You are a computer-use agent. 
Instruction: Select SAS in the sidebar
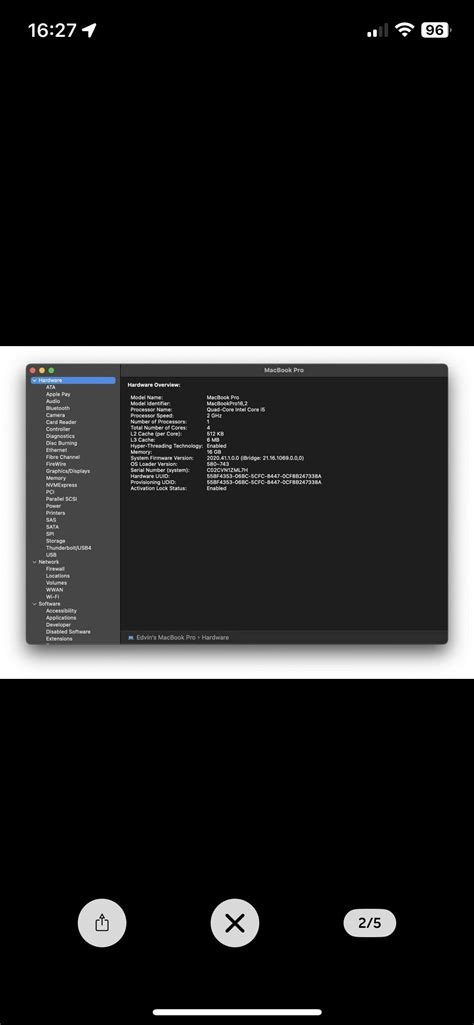50,520
